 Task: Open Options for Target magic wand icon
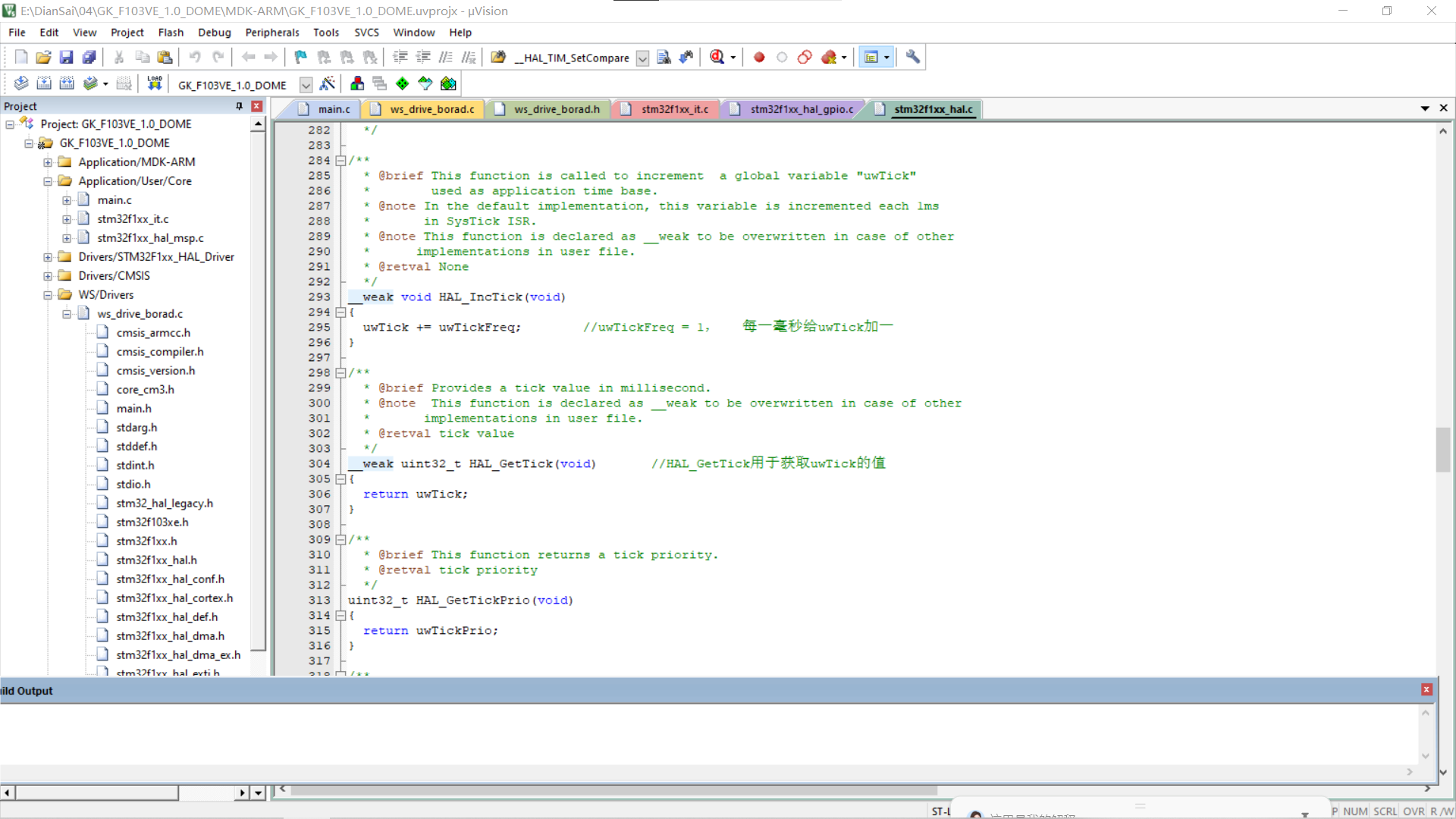click(328, 83)
